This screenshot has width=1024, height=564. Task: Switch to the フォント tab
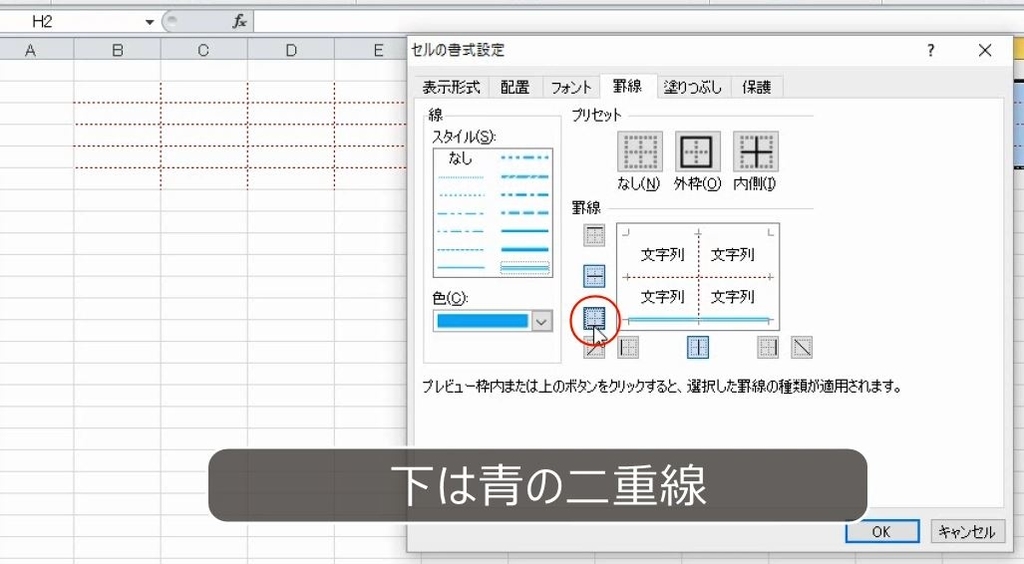pos(571,87)
